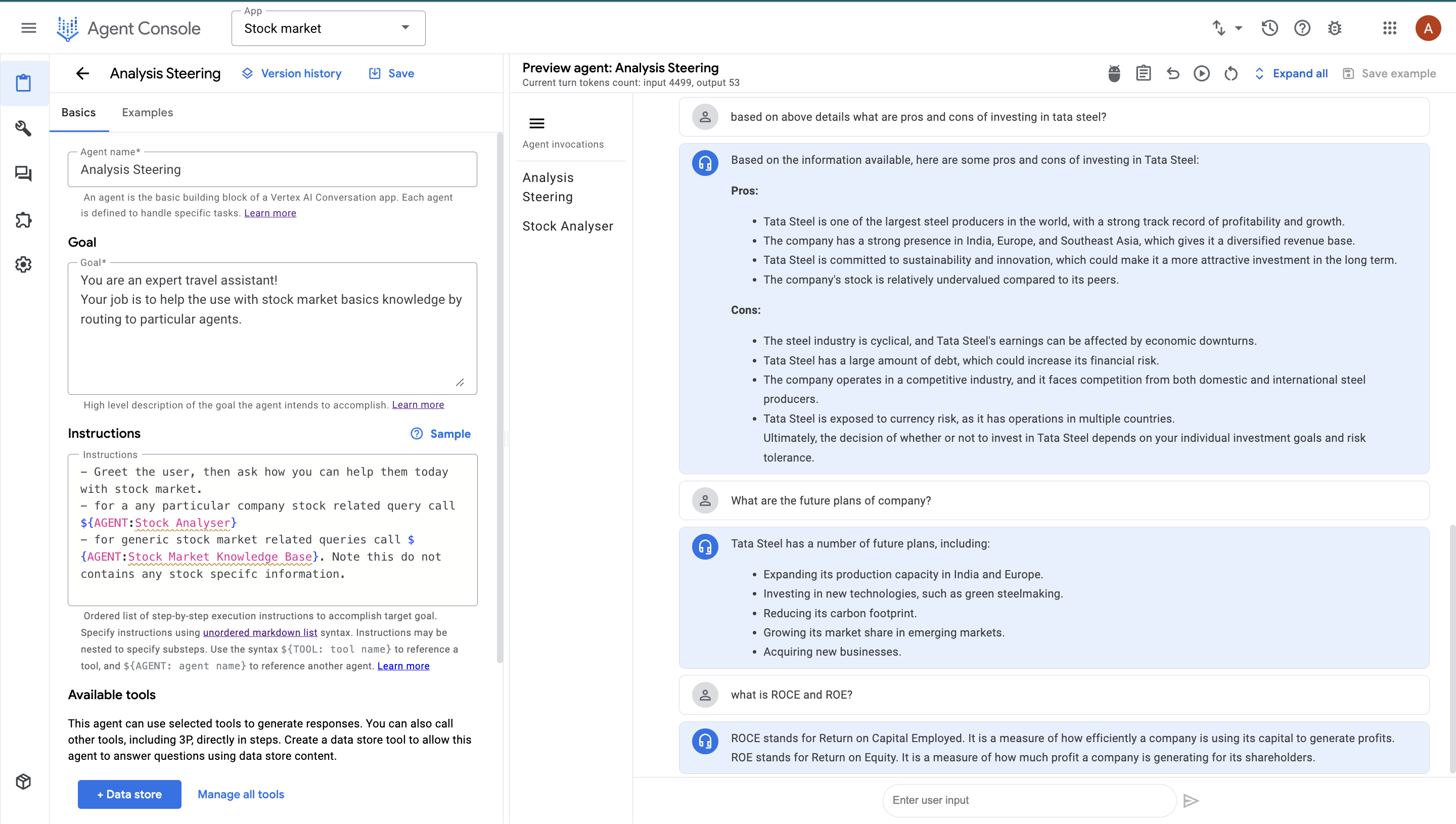This screenshot has width=1456, height=824.
Task: Open Conversation history chat icon in sidebar
Action: pos(23,174)
